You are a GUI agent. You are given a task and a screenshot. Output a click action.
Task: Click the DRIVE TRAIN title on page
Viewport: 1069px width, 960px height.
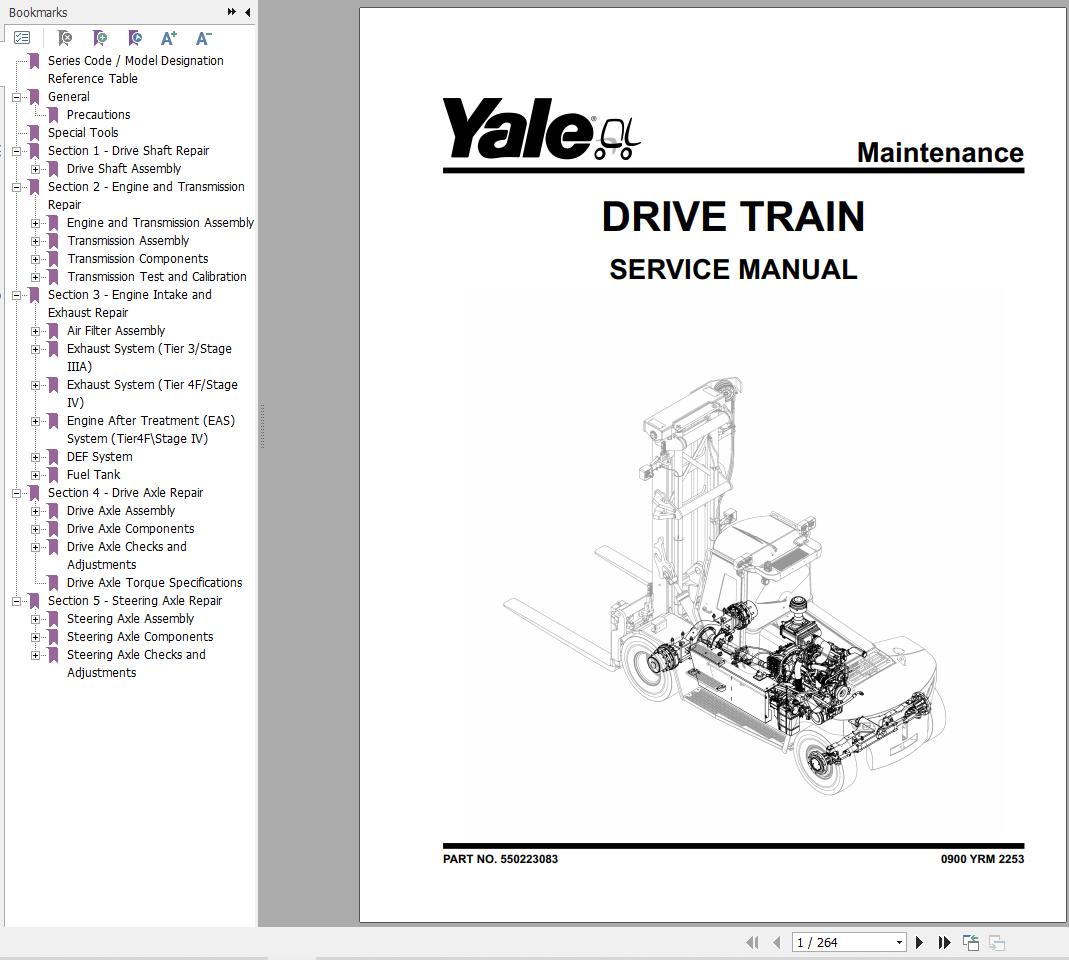[733, 217]
